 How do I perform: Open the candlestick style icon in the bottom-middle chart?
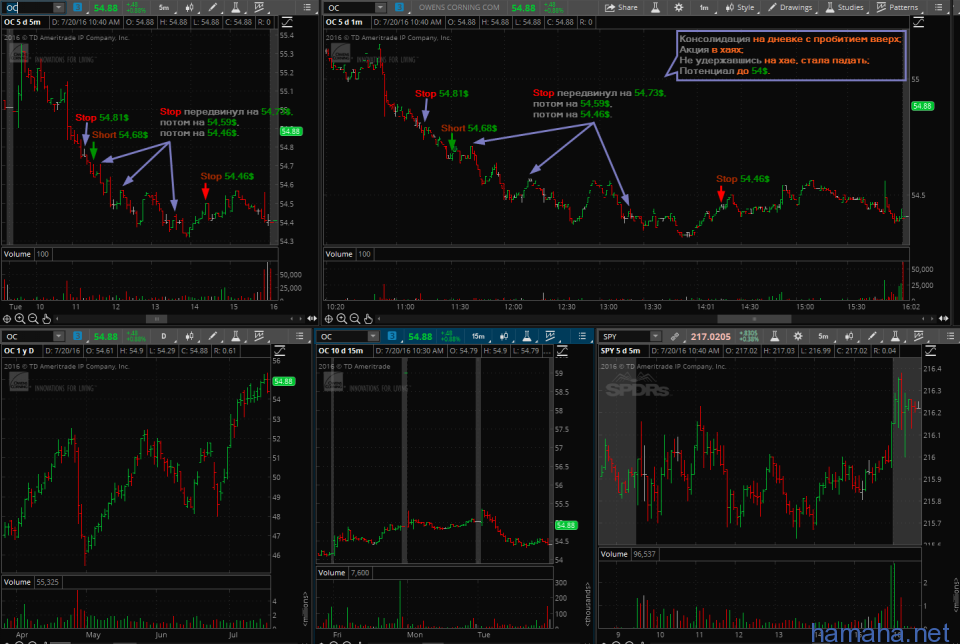click(504, 336)
